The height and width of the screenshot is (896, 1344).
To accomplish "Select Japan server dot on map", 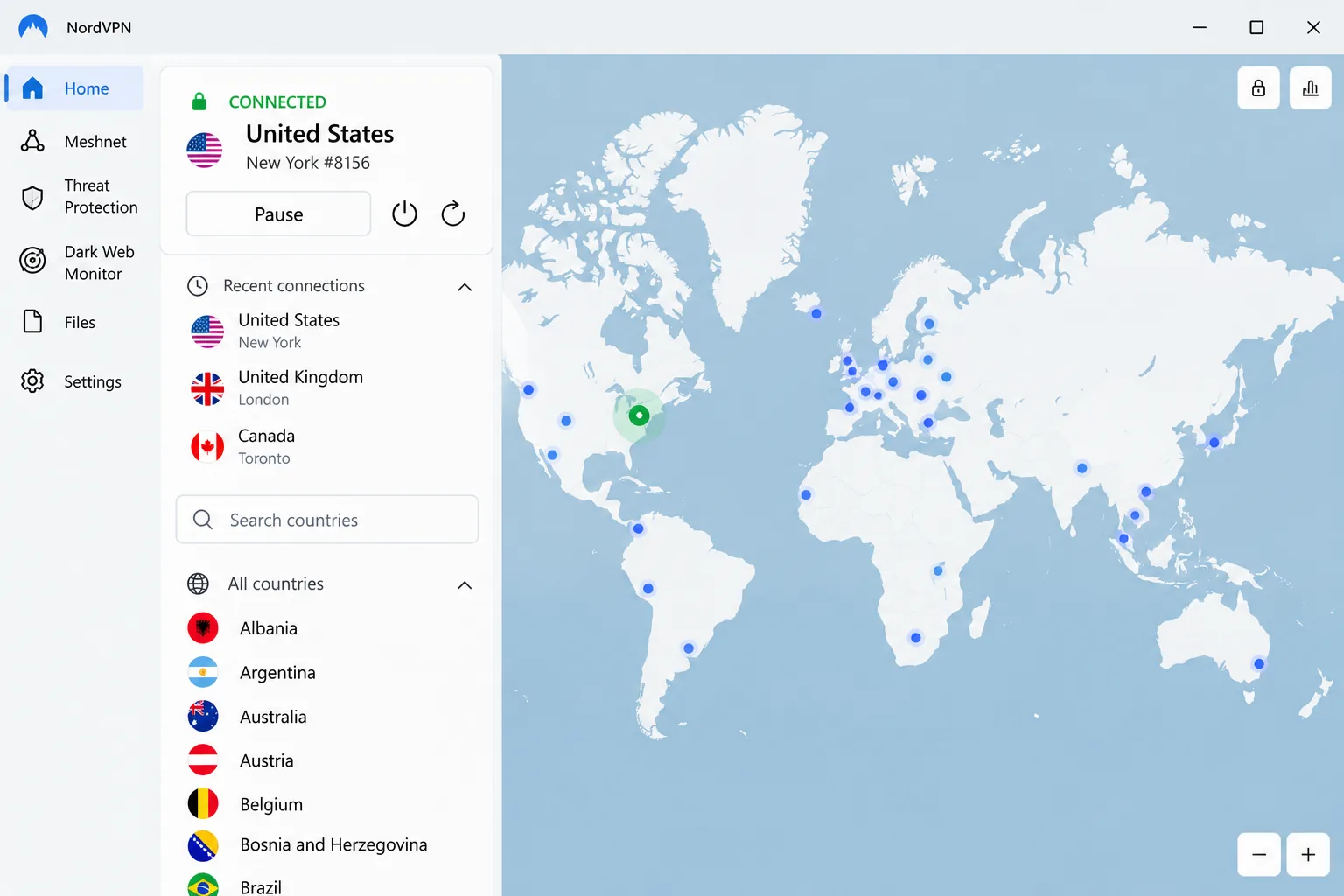I will pos(1214,443).
